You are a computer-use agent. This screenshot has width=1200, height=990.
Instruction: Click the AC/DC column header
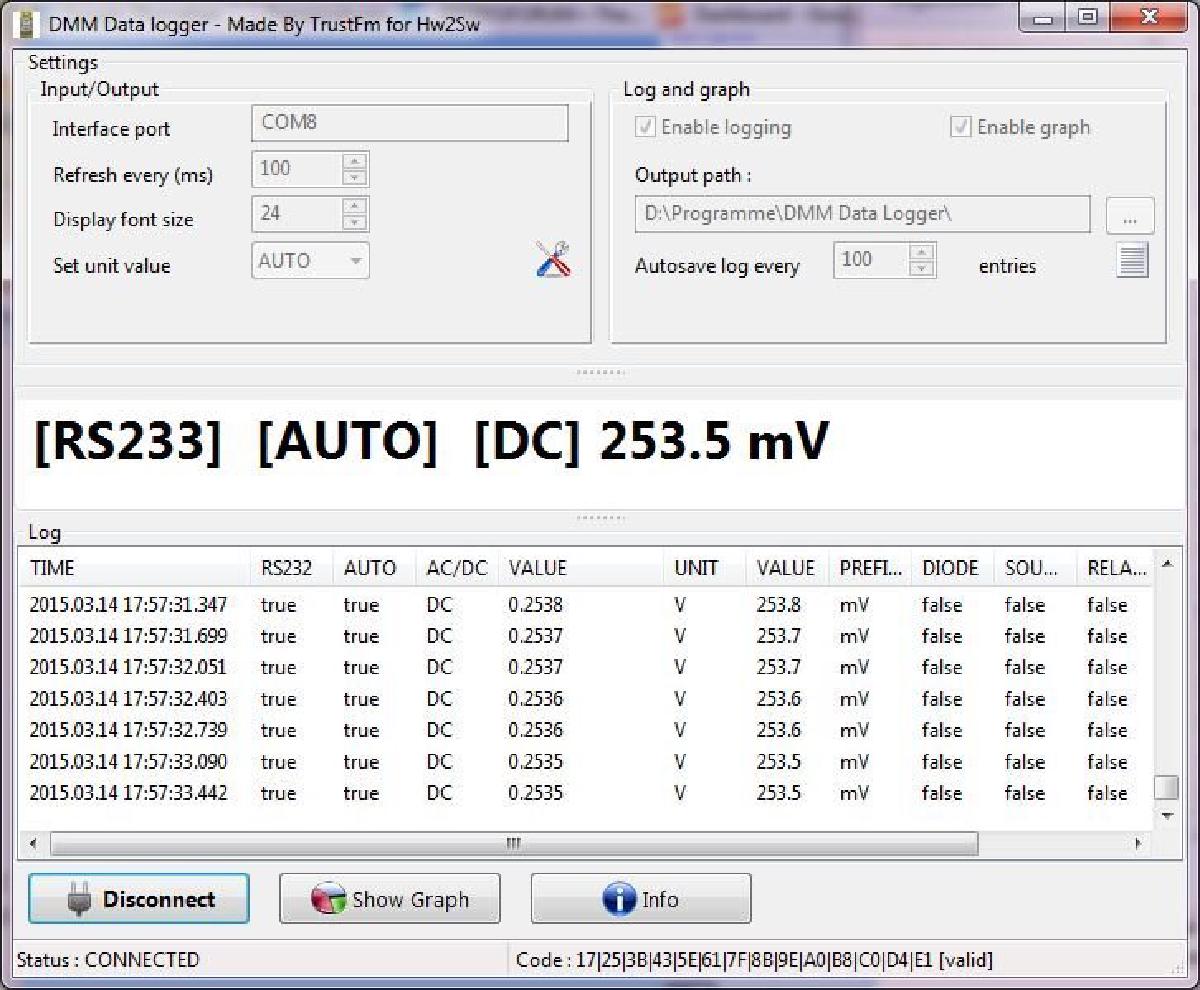[x=457, y=568]
